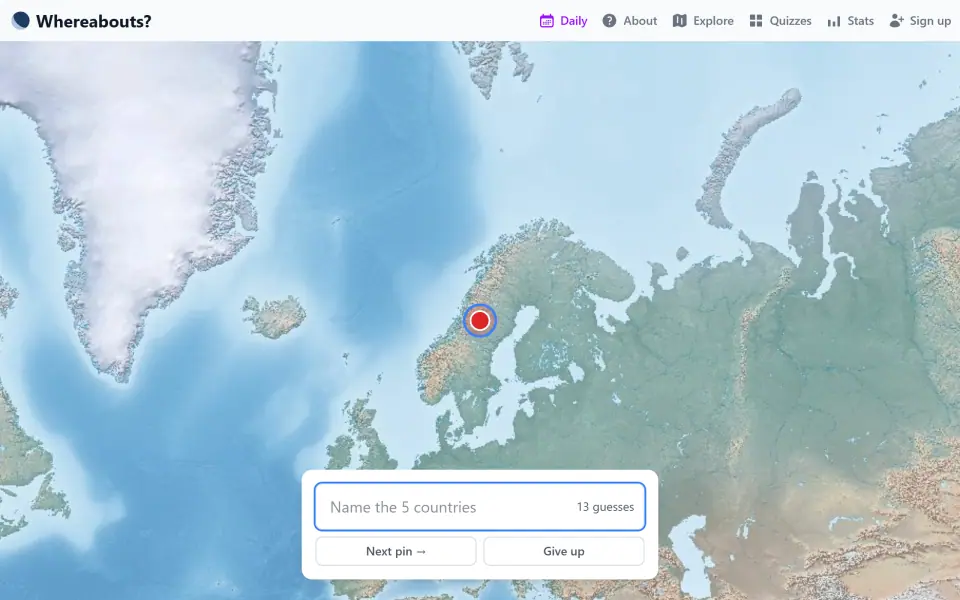
Task: Select the red pin on Scandinavia
Action: click(x=480, y=320)
